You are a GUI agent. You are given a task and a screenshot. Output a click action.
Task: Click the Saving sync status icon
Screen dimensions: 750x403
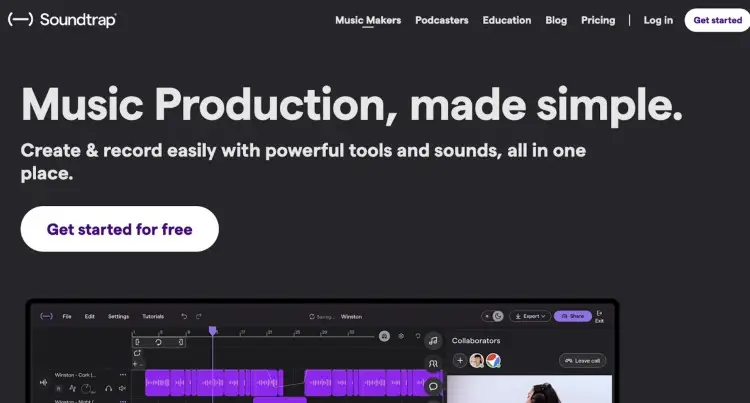point(312,316)
